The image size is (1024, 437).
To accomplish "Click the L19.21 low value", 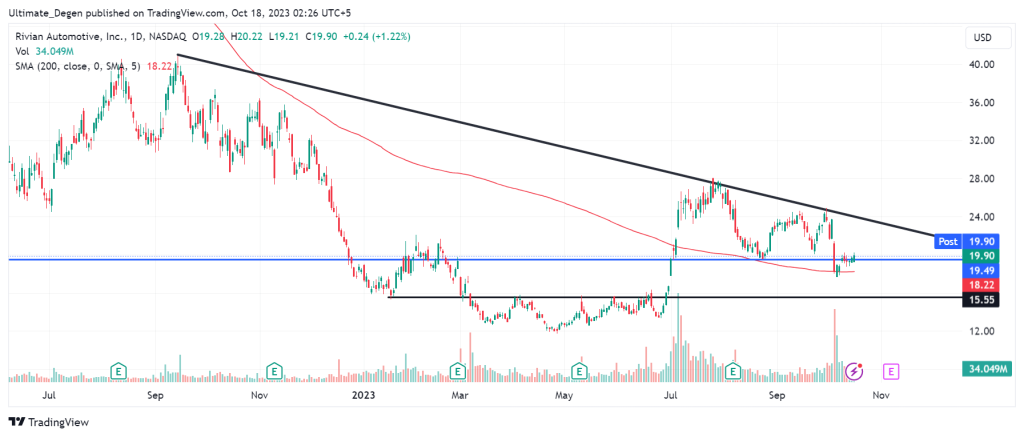I will pos(283,37).
